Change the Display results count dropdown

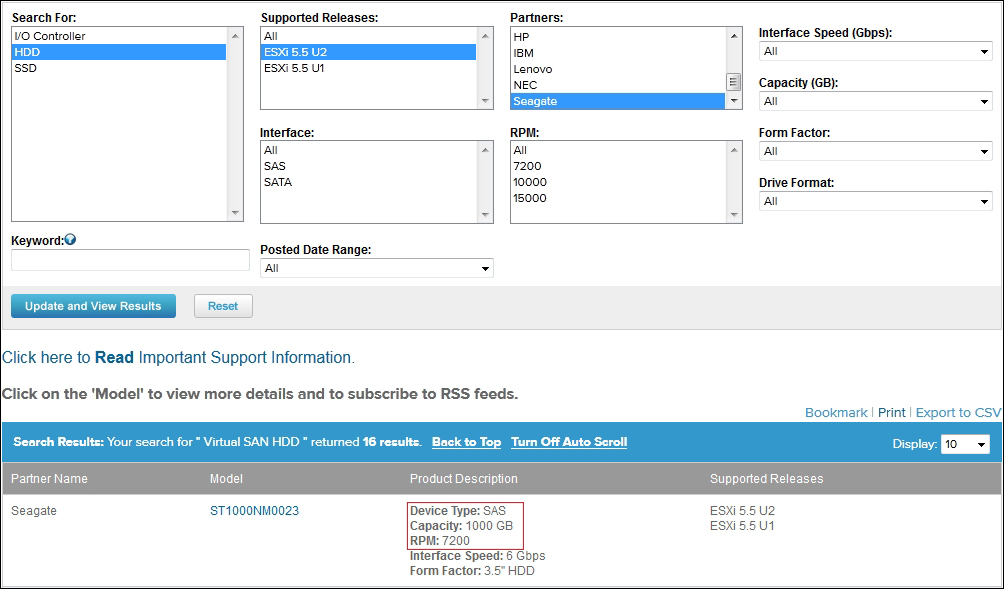click(x=965, y=445)
